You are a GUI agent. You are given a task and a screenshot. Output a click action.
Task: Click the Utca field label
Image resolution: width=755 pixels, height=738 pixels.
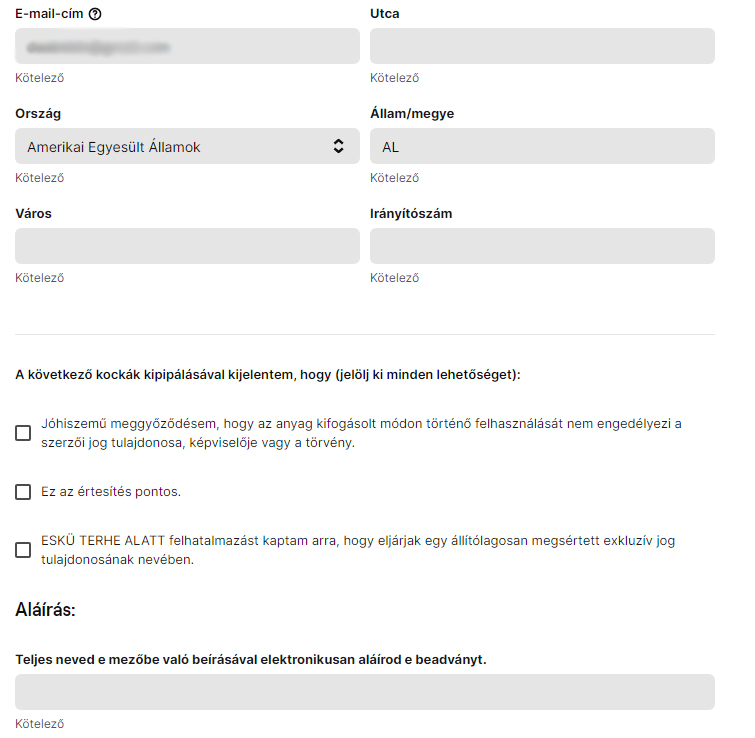tap(385, 14)
